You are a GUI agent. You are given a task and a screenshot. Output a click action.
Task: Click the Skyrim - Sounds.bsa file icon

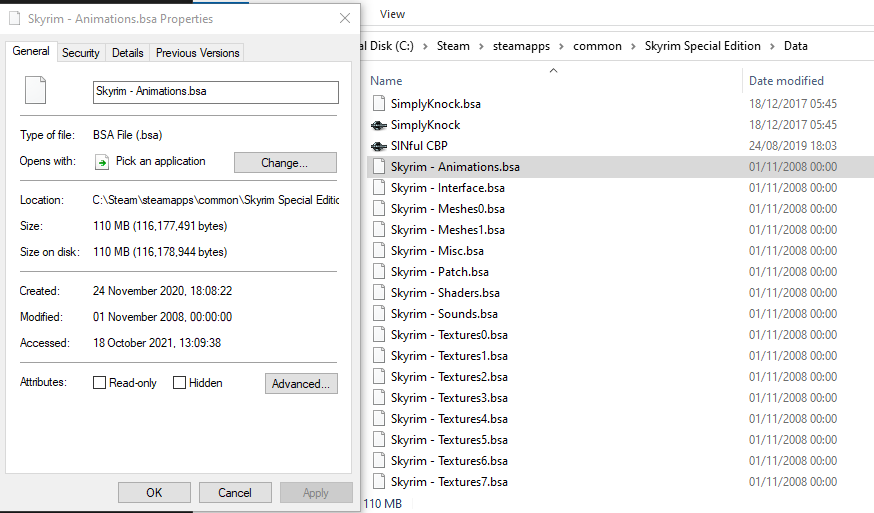(379, 313)
